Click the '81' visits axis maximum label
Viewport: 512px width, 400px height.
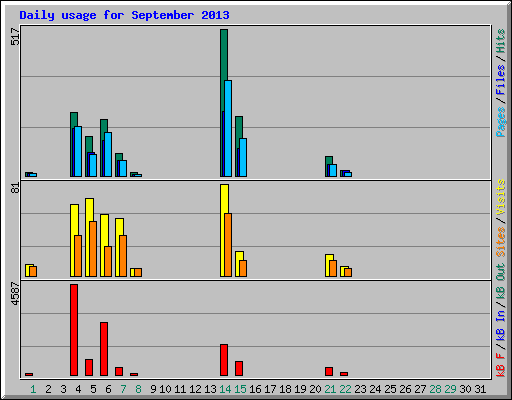tap(15, 188)
